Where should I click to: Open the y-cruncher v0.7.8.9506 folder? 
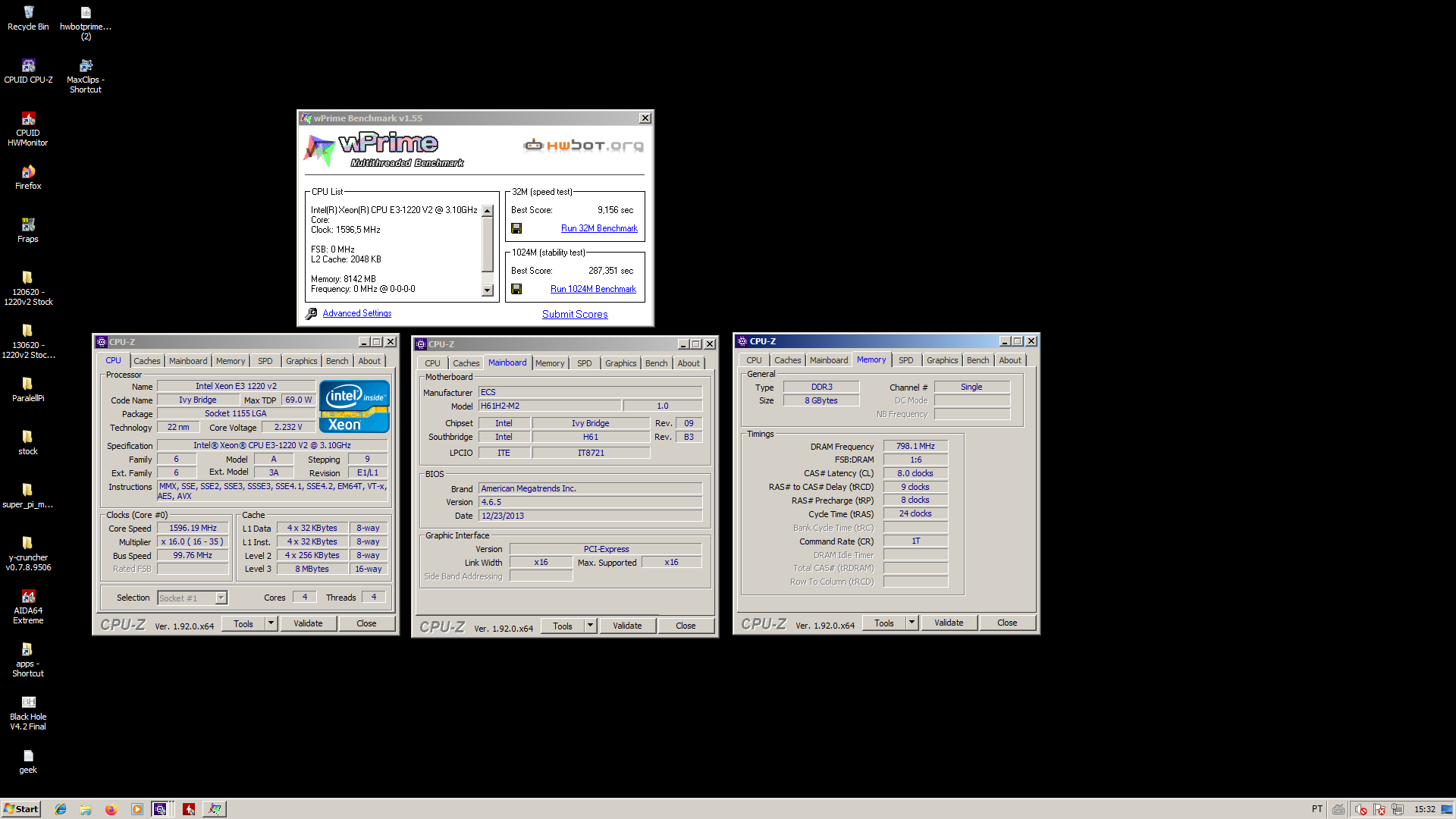pyautogui.click(x=28, y=554)
